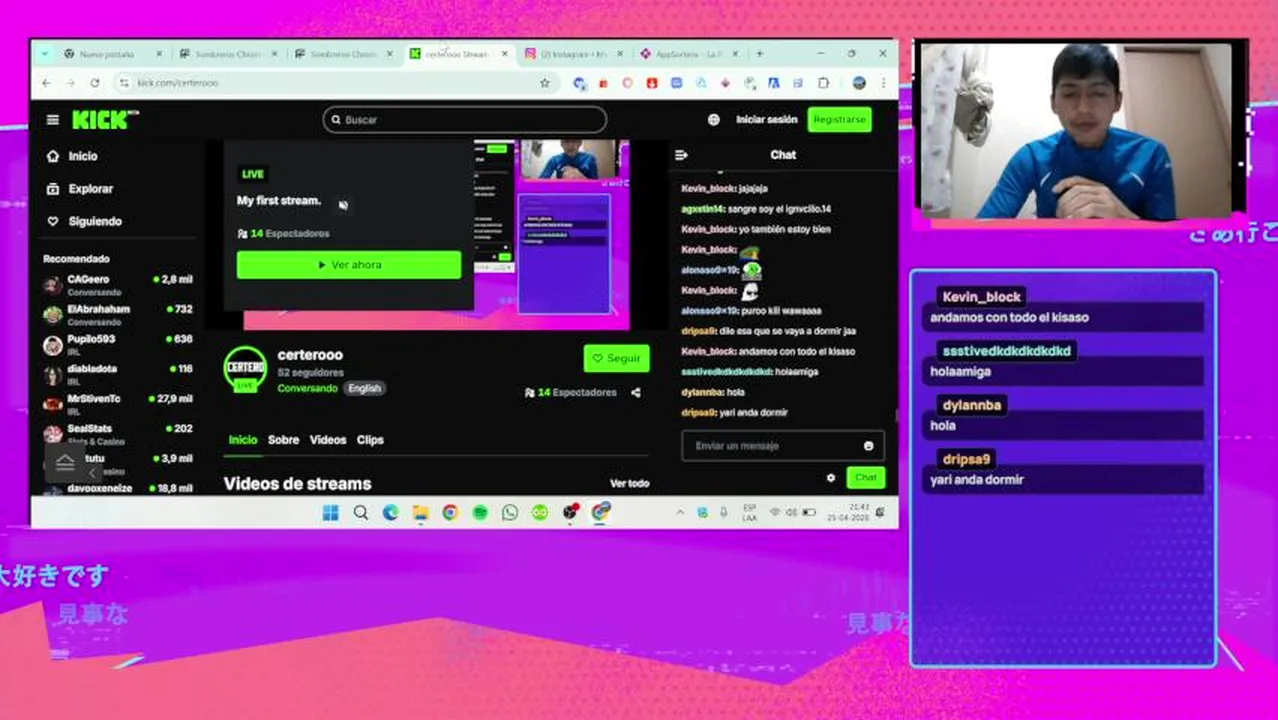Image resolution: width=1278 pixels, height=720 pixels.
Task: Click Ver todo for stream videos
Action: point(629,484)
